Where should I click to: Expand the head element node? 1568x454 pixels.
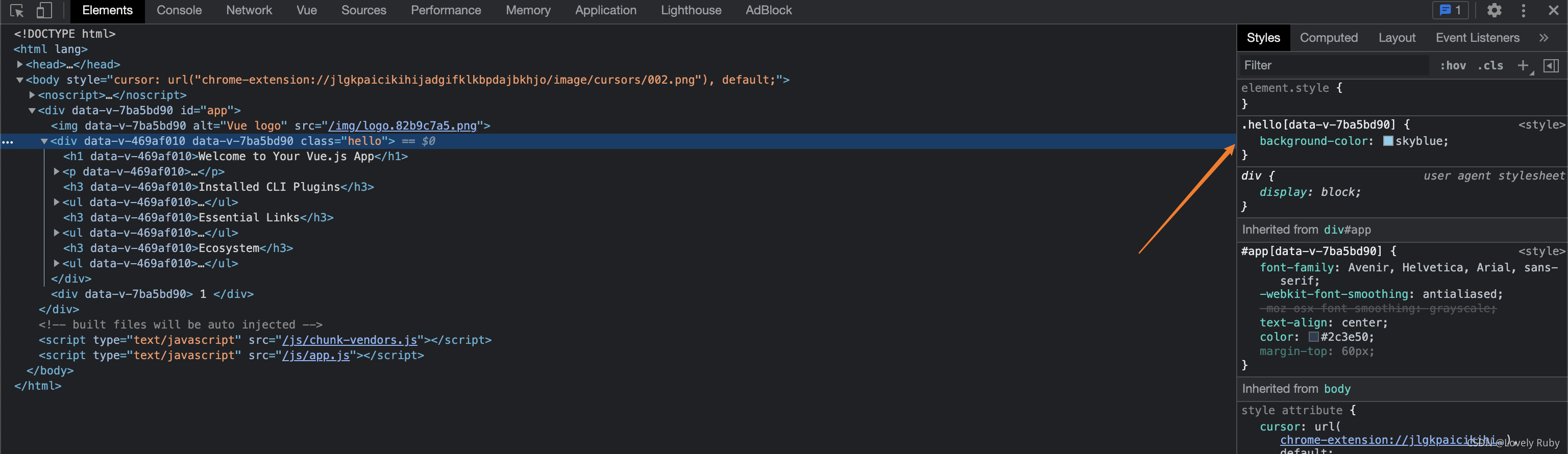tap(19, 64)
